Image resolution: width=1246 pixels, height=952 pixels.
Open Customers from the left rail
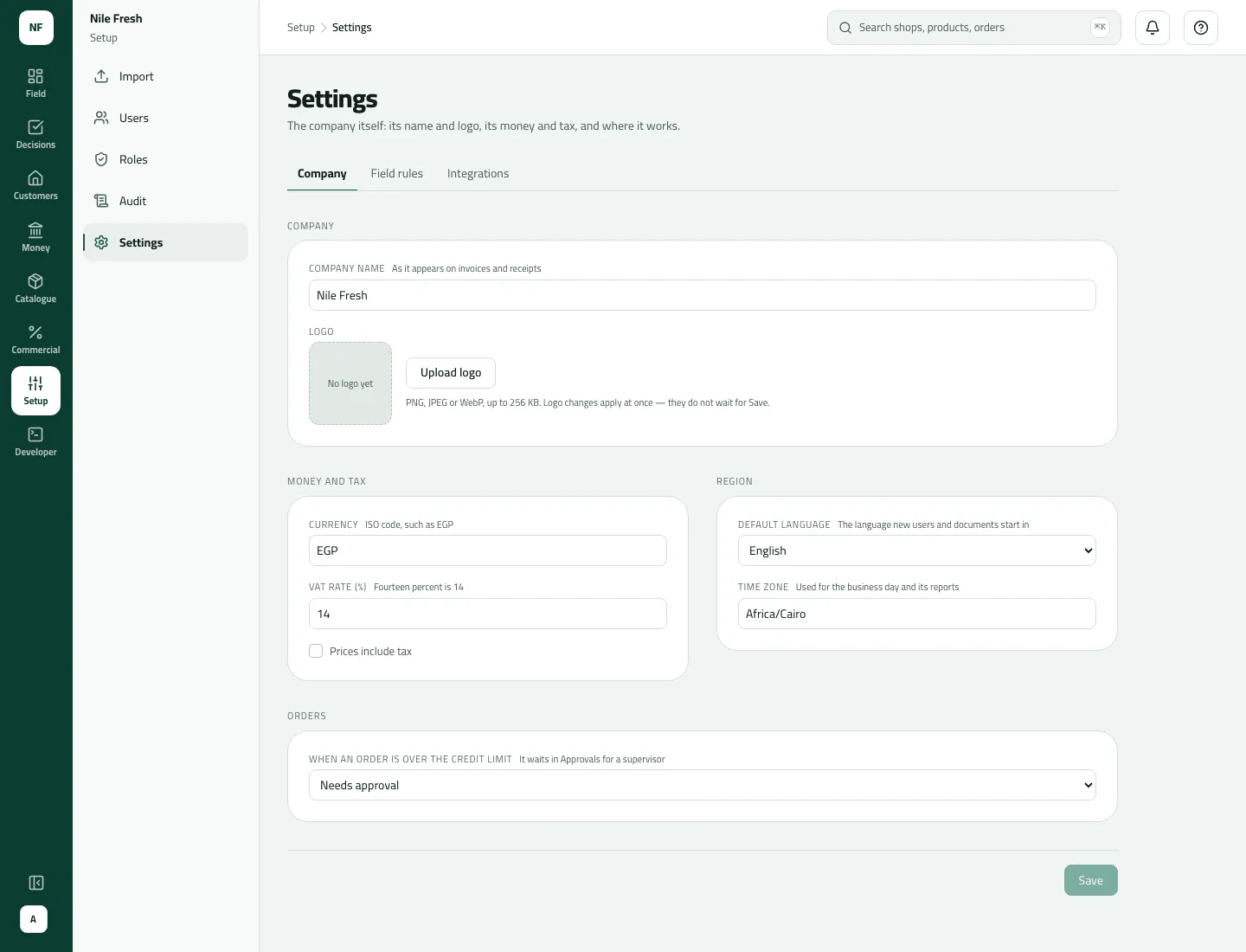coord(35,185)
